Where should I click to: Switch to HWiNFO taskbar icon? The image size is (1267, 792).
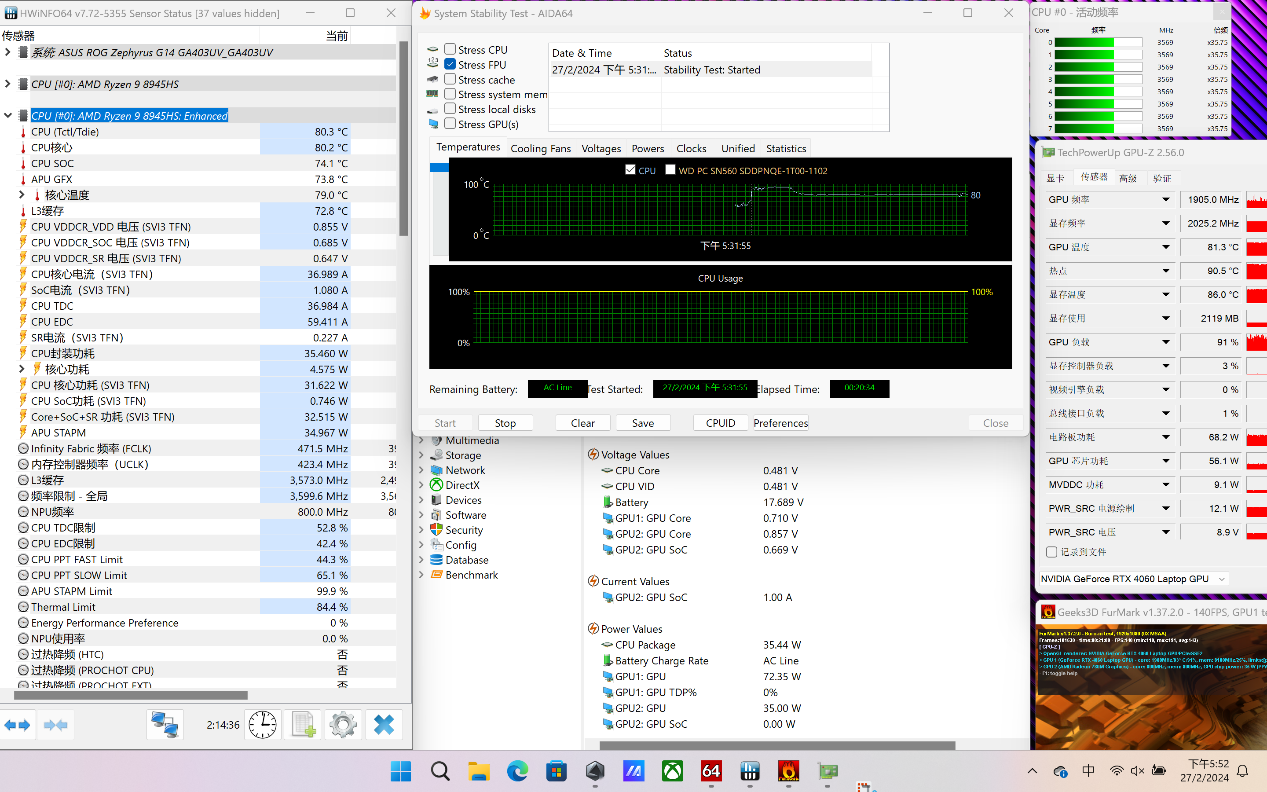[750, 771]
